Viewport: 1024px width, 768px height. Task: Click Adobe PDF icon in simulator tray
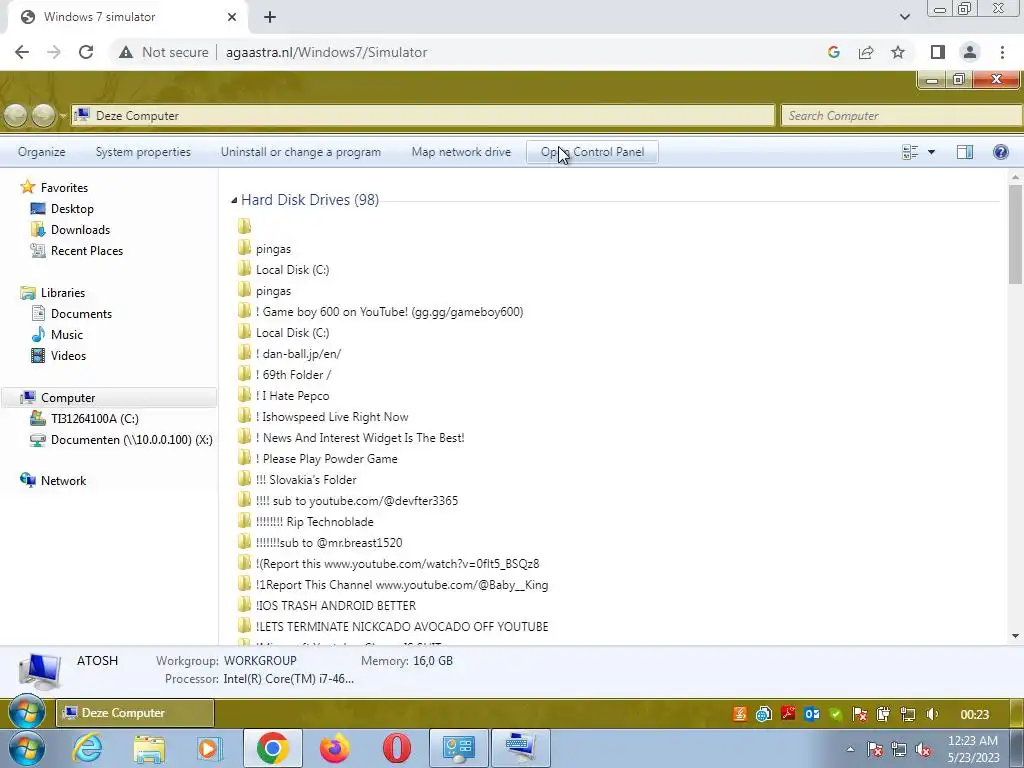[x=788, y=714]
